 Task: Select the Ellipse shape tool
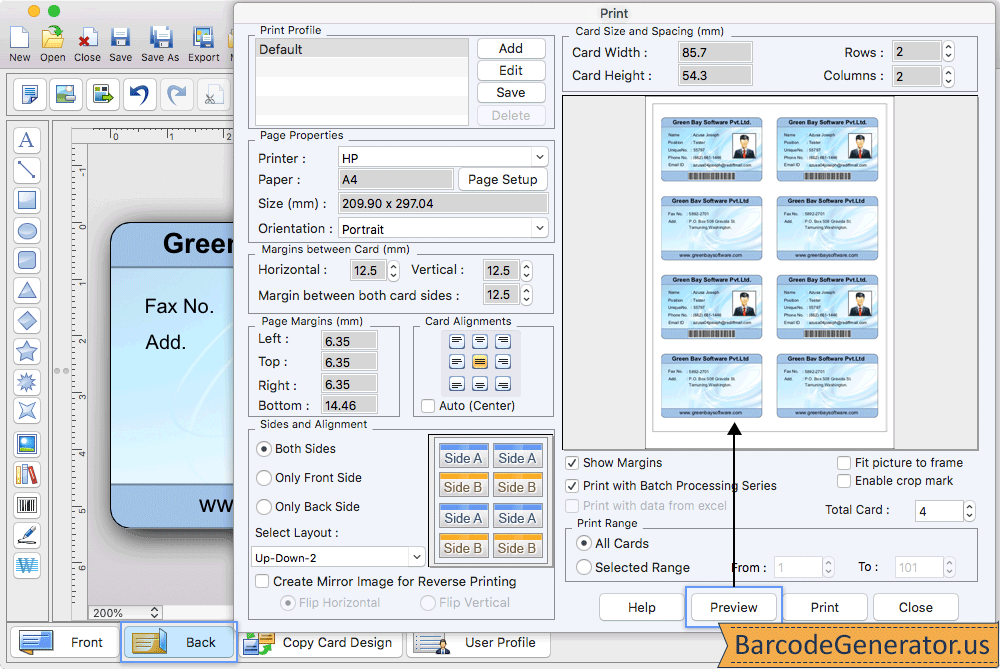pyautogui.click(x=27, y=230)
